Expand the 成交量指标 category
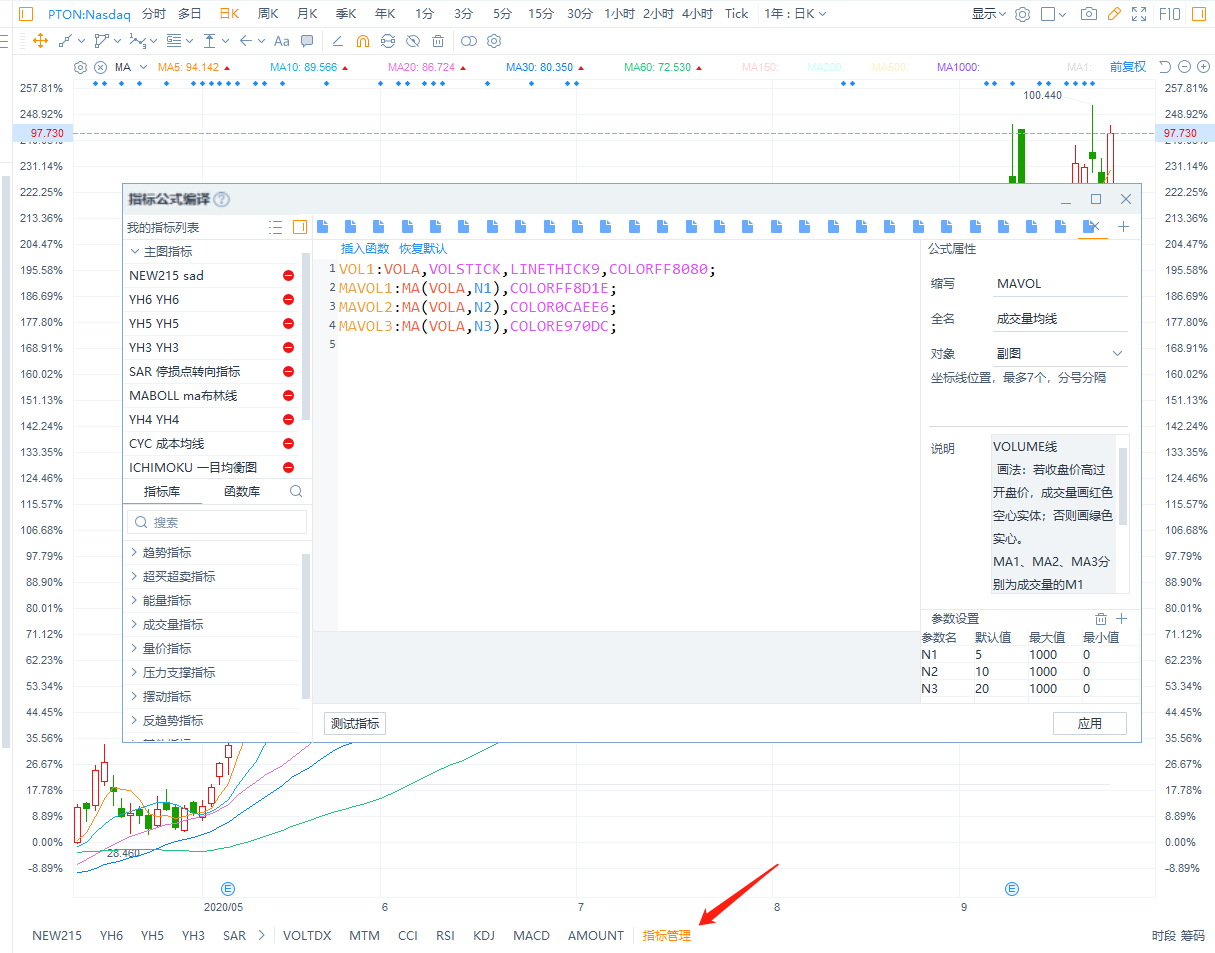 134,624
